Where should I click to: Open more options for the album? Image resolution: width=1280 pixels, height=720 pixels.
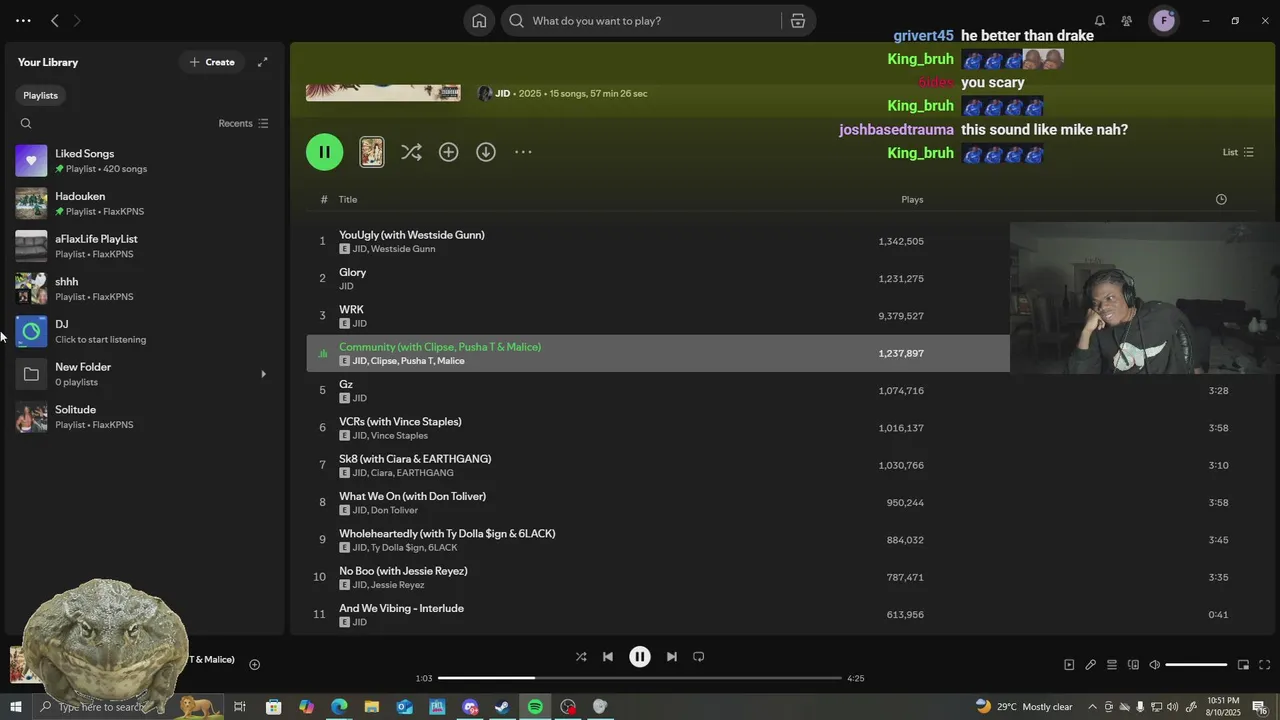pyautogui.click(x=523, y=152)
